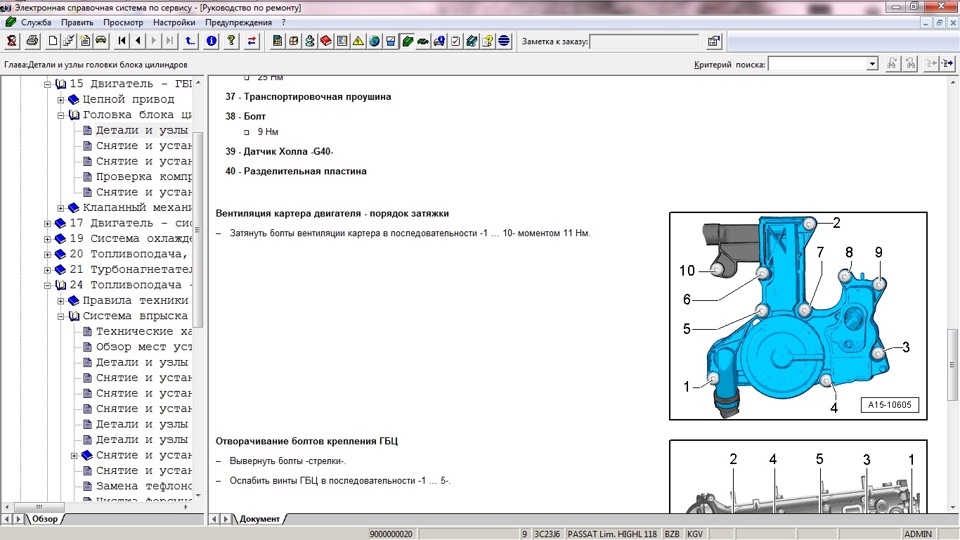Click the document with pencil edit icon
This screenshot has width=960, height=540.
click(69, 41)
